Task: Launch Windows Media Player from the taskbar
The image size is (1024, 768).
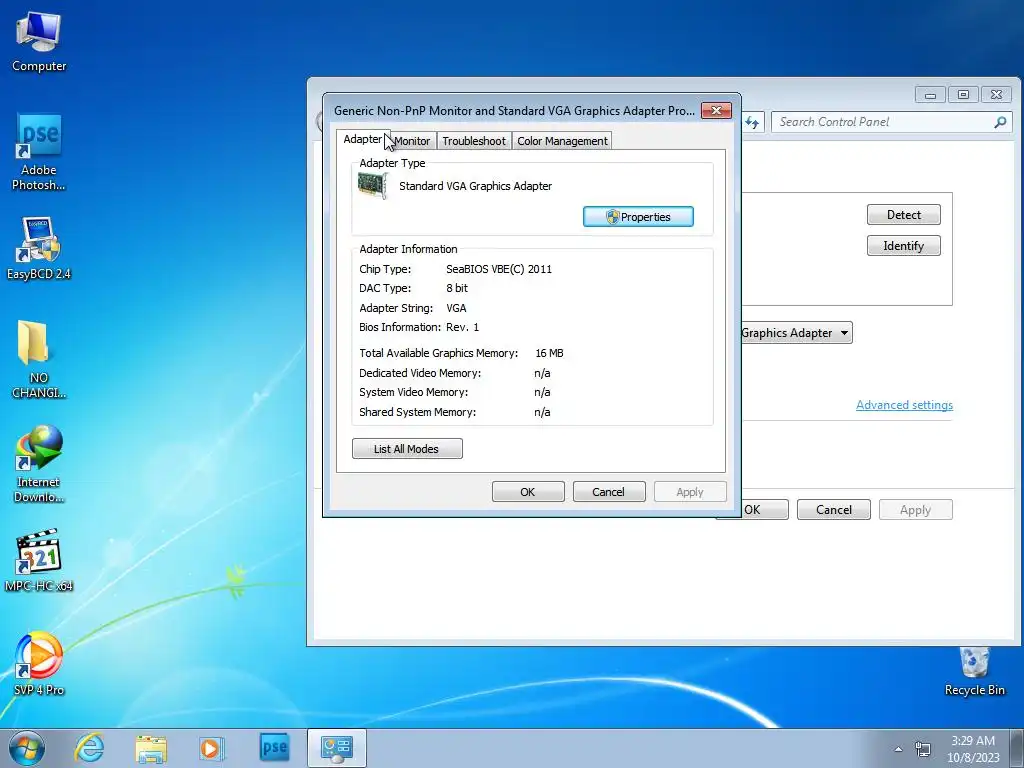Action: [211, 748]
